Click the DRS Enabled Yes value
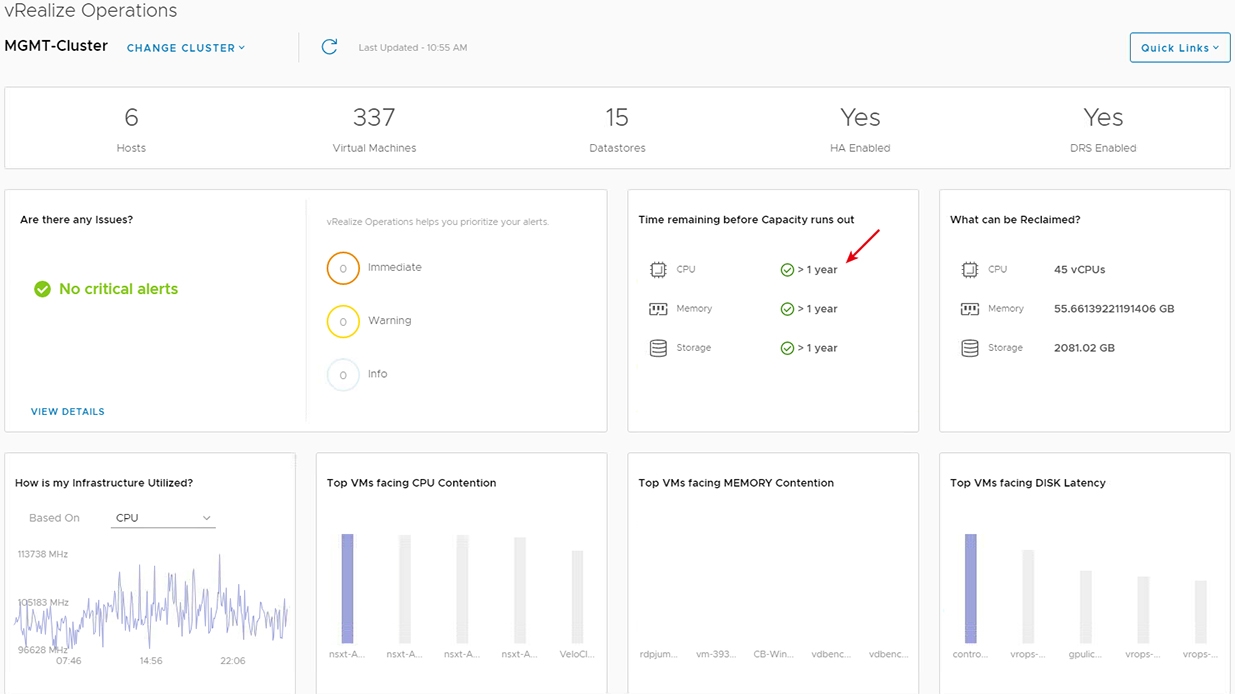This screenshot has height=694, width=1235. 1103,117
